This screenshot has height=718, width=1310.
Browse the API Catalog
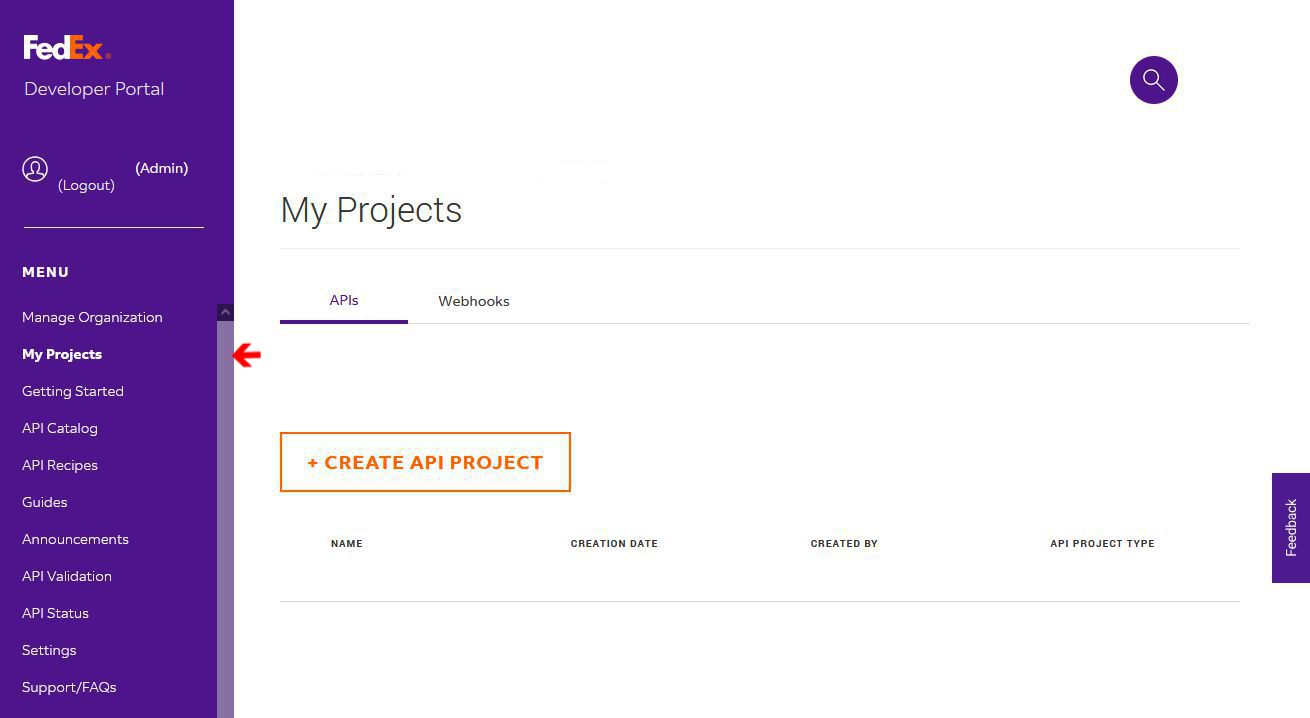[60, 428]
